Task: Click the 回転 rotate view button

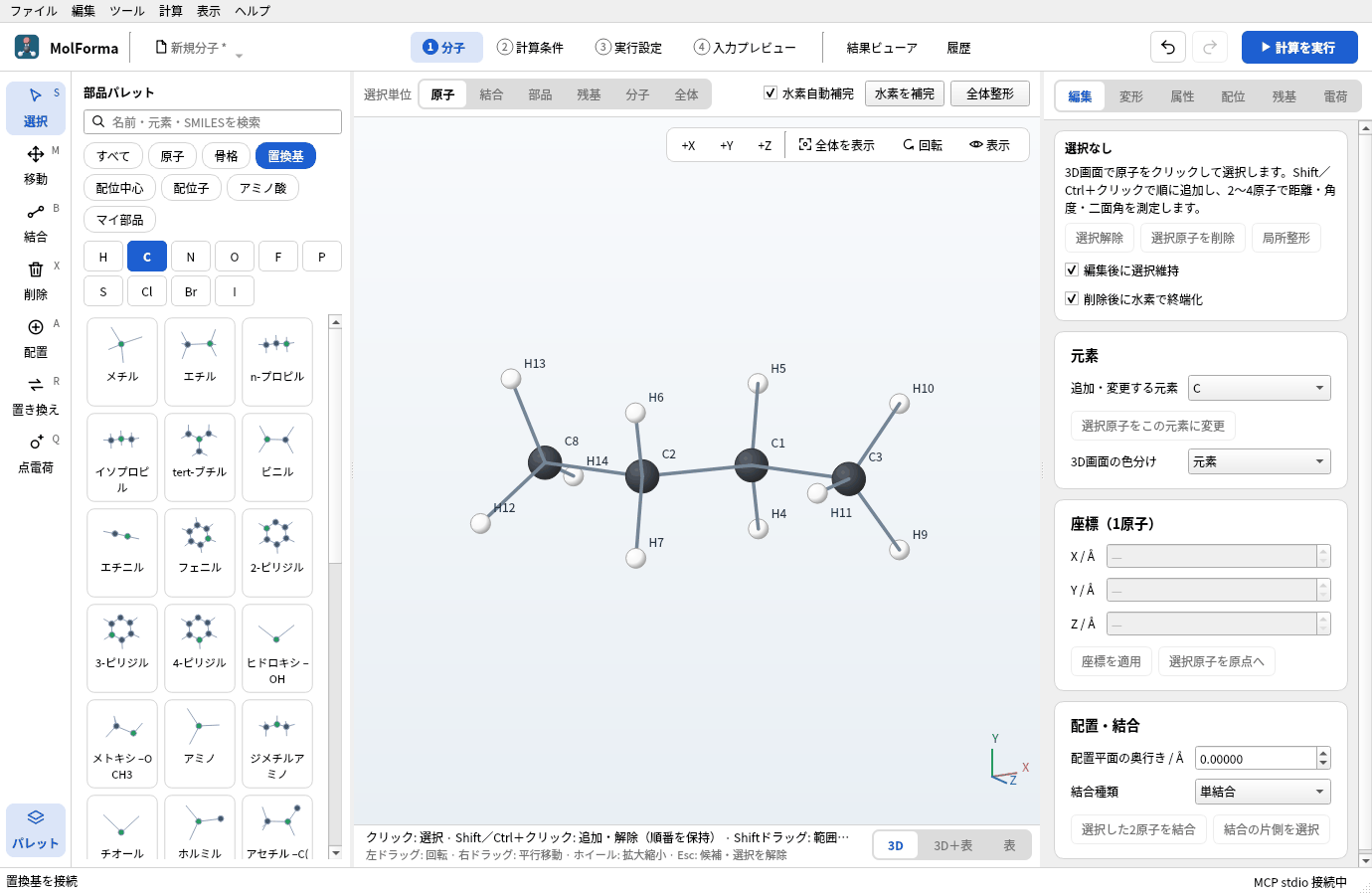Action: pyautogui.click(x=923, y=145)
